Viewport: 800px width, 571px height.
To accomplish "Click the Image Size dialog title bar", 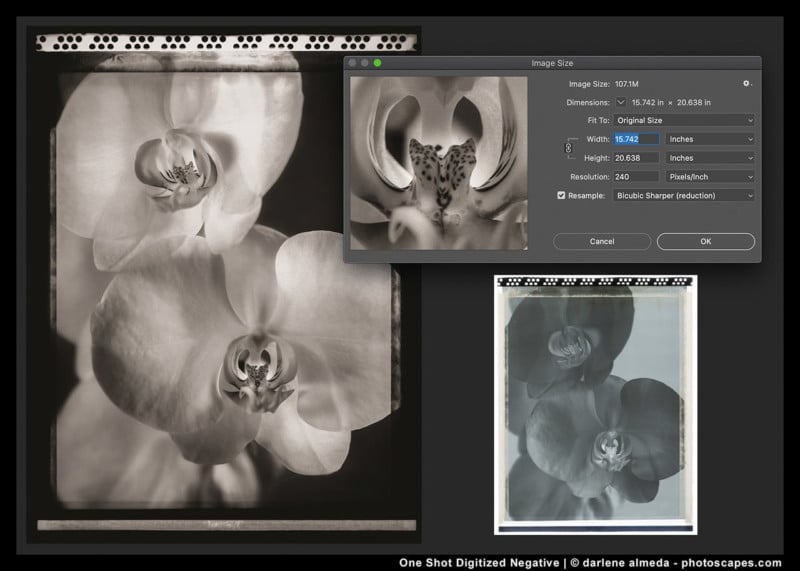I will (x=552, y=63).
